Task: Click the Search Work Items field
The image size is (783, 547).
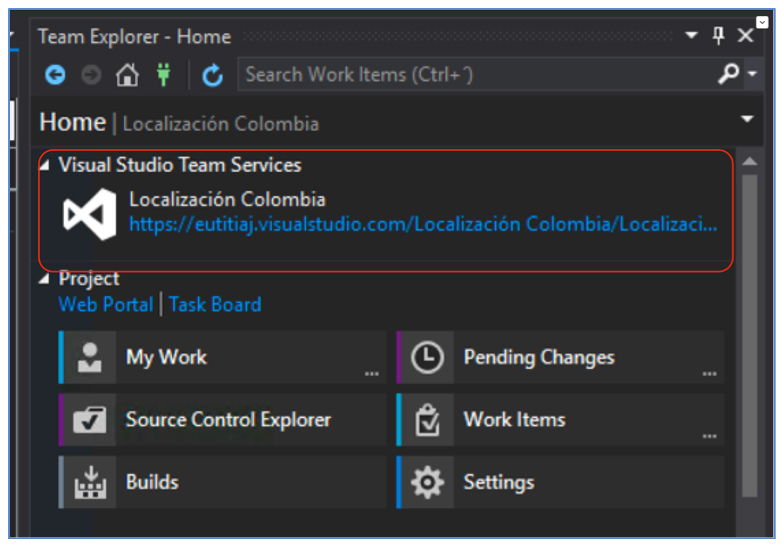Action: click(x=477, y=74)
